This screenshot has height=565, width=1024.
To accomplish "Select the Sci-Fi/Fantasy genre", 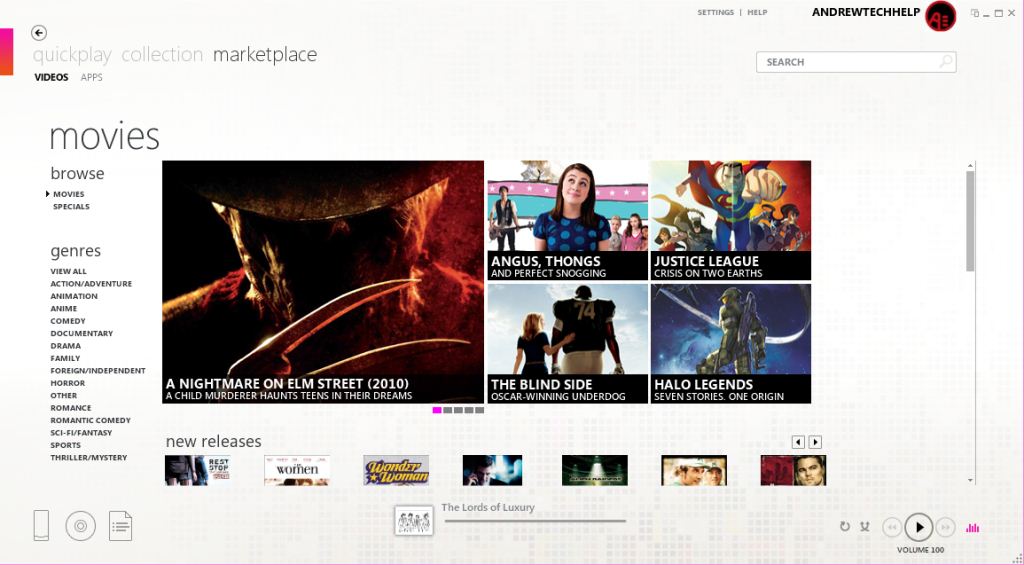I will tap(82, 432).
